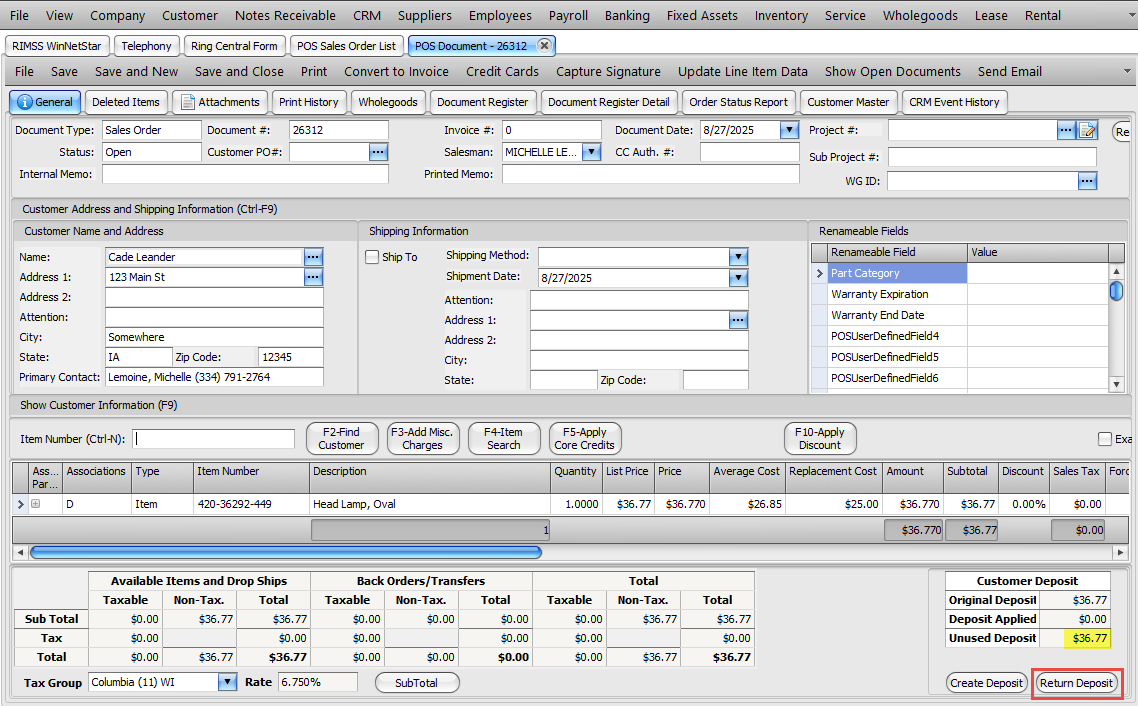
Task: Close the POS Document - 26312 tab
Action: tap(544, 46)
